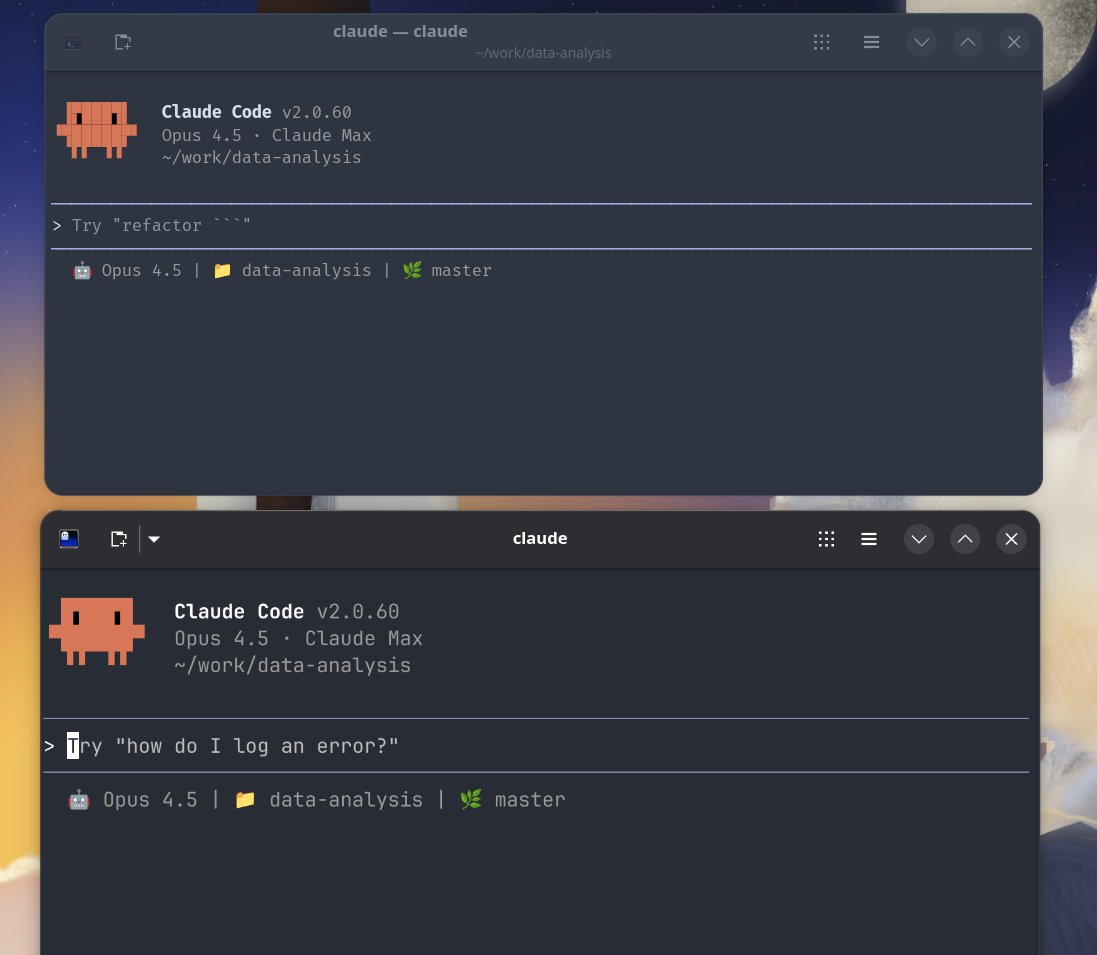1097x955 pixels.
Task: Click 'data-analysis' in the top window status line
Action: [306, 271]
